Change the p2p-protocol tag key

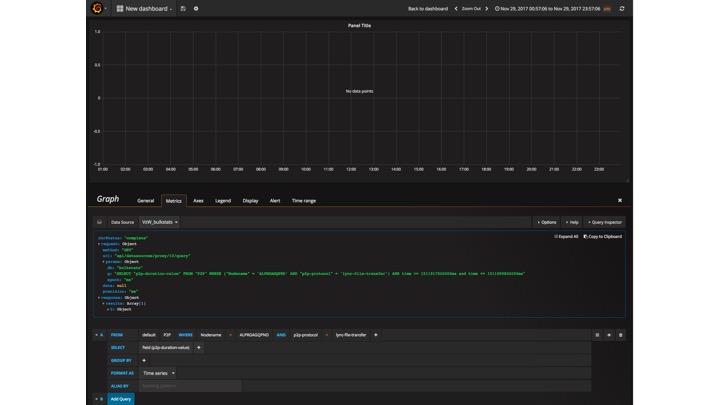(x=305, y=335)
